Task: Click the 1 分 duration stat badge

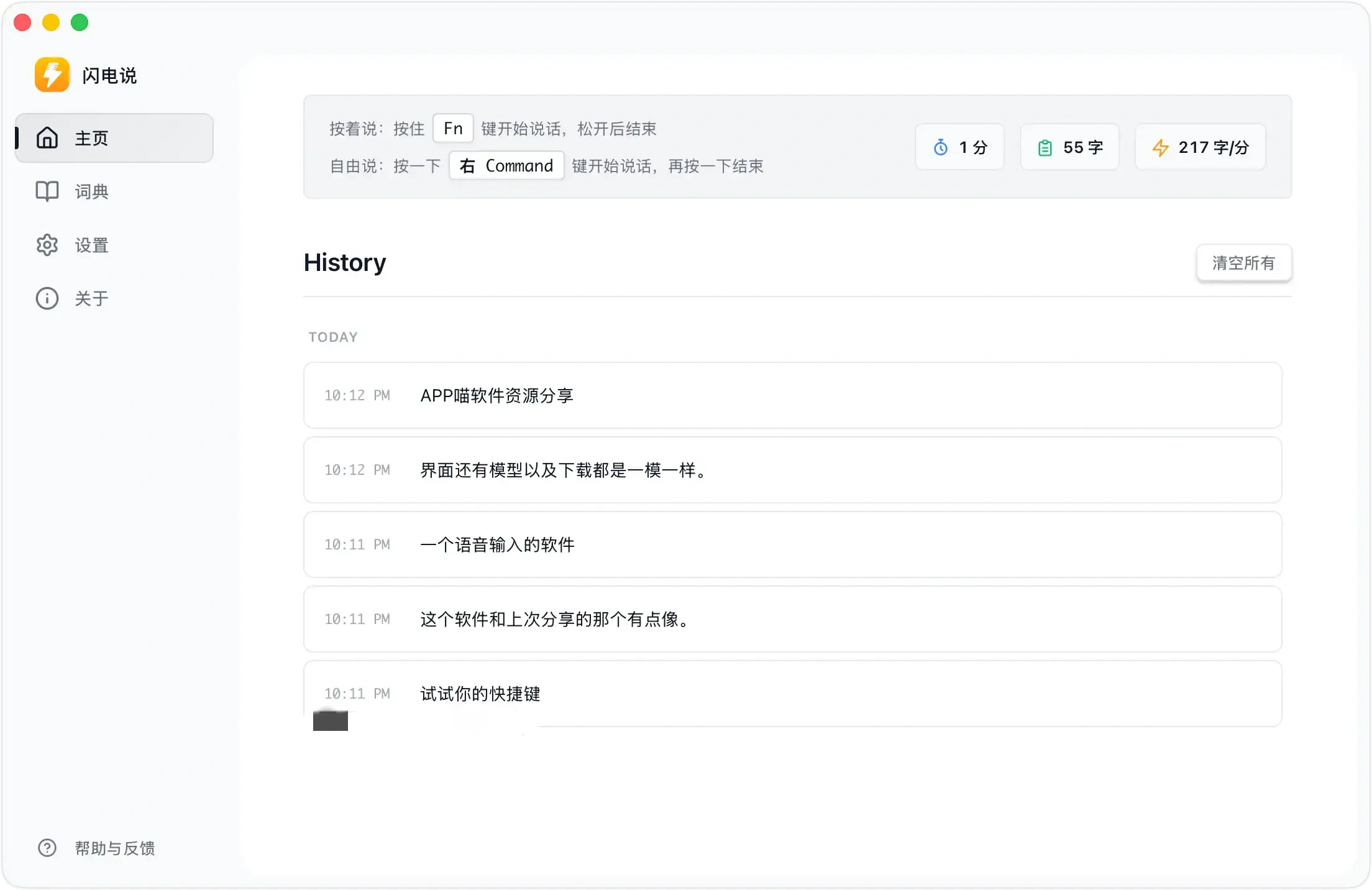Action: tap(959, 147)
